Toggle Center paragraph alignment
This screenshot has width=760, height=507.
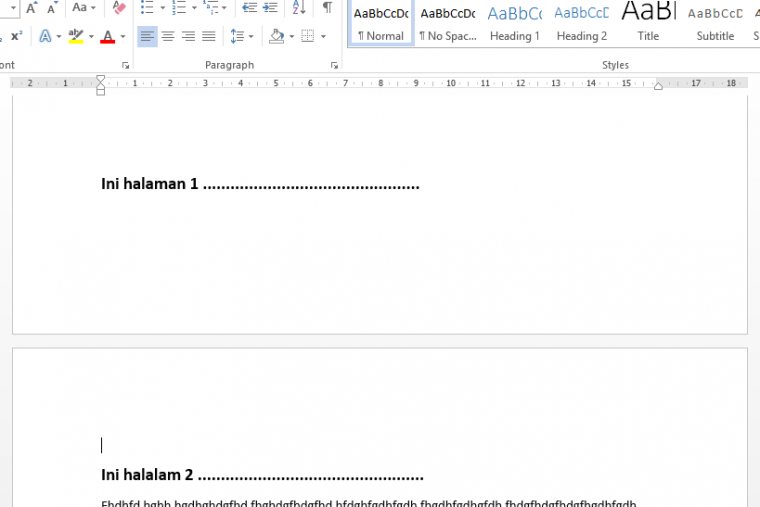coord(167,37)
